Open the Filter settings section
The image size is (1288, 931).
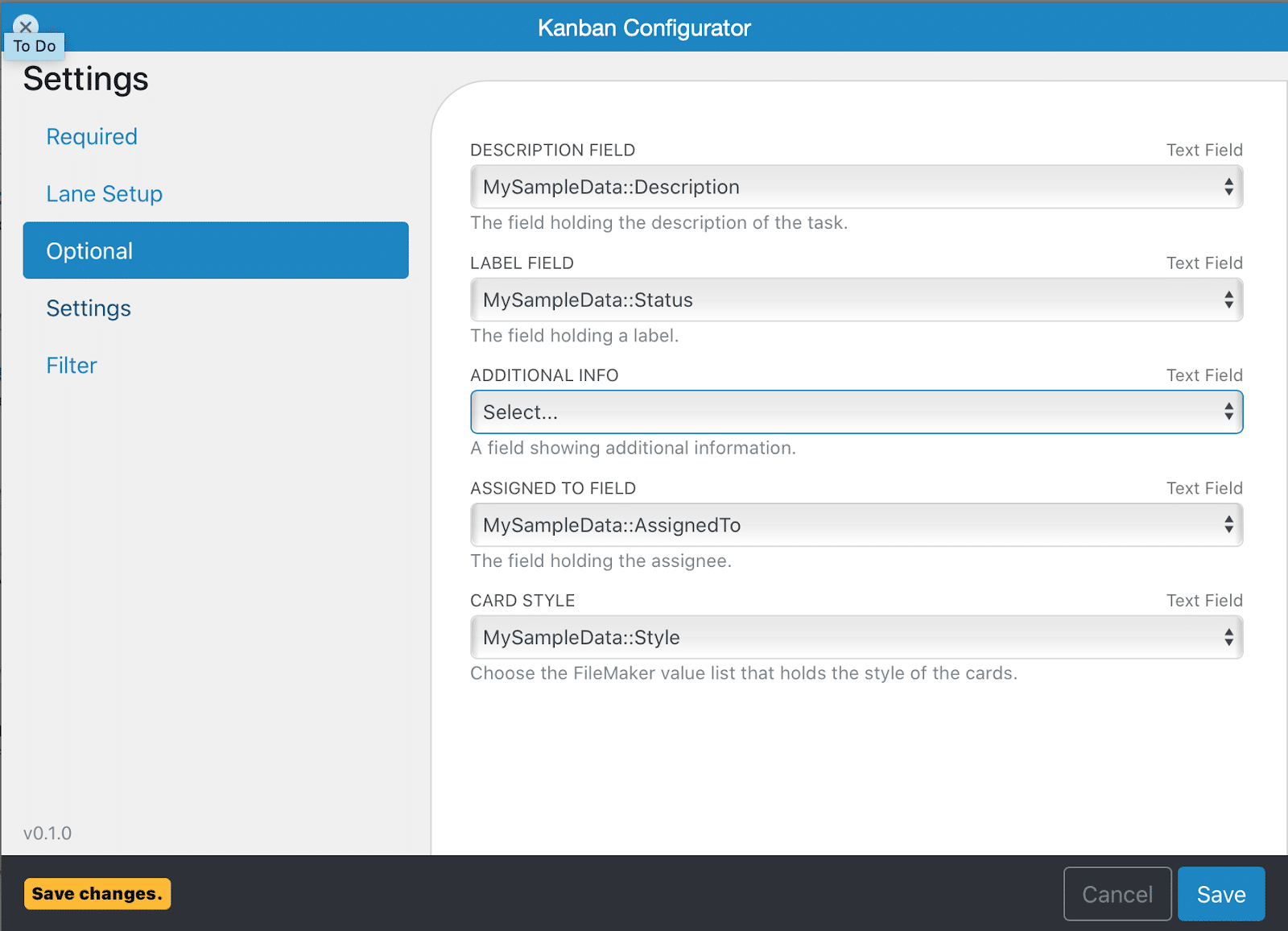pos(71,365)
